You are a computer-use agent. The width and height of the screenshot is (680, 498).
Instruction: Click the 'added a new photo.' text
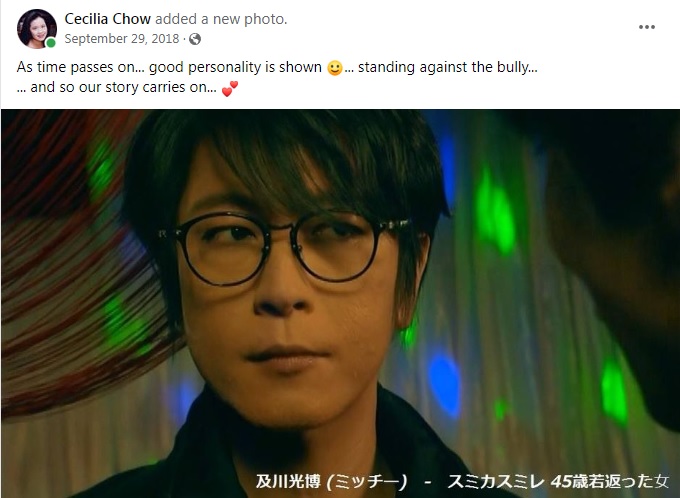221,19
